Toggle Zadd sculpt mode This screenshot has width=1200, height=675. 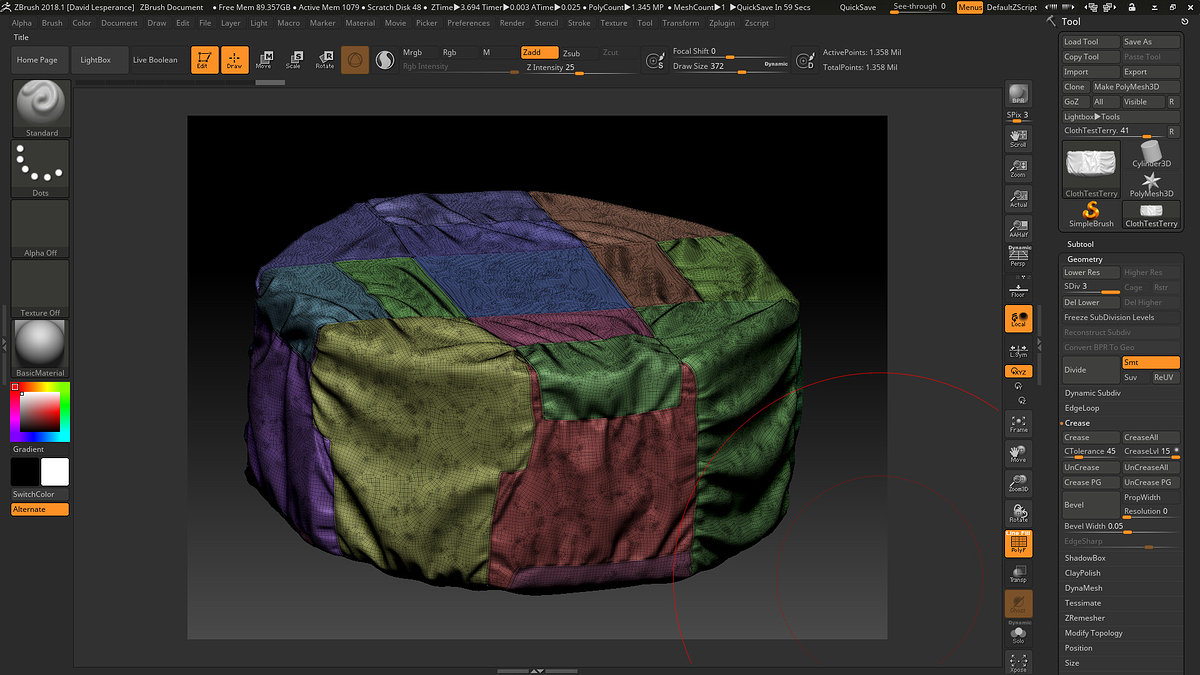539,52
